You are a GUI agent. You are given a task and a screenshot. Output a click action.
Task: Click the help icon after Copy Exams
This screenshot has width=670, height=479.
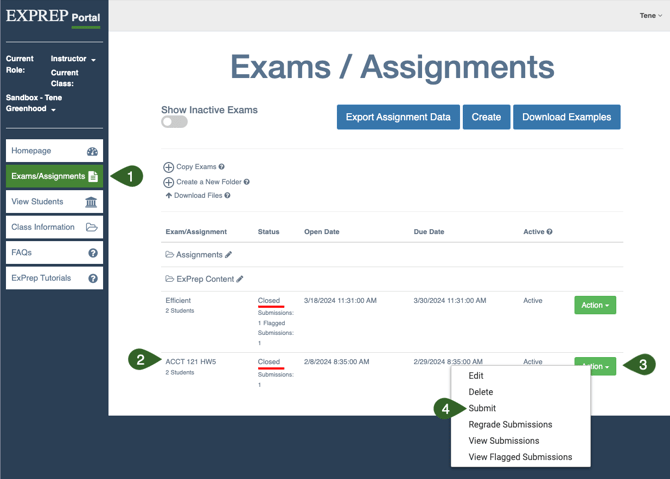pos(221,167)
